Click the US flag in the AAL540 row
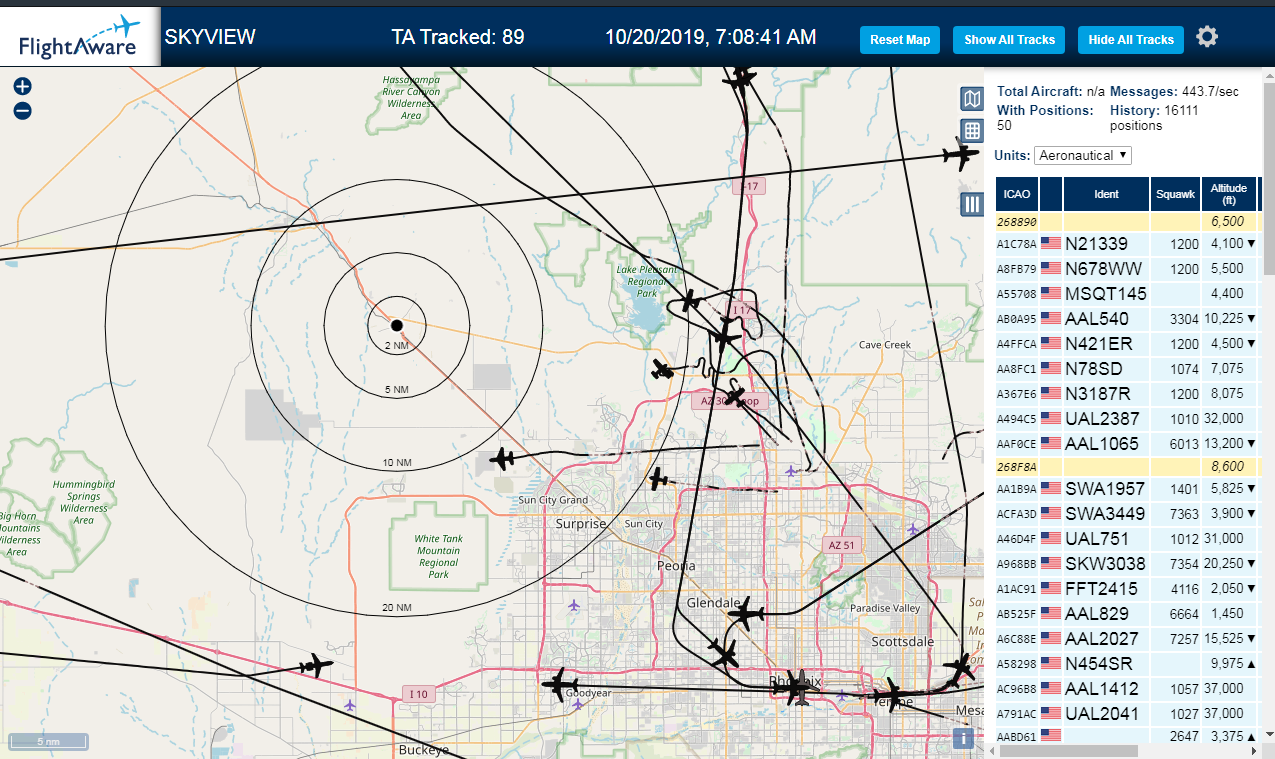The width and height of the screenshot is (1275, 759). [x=1051, y=318]
